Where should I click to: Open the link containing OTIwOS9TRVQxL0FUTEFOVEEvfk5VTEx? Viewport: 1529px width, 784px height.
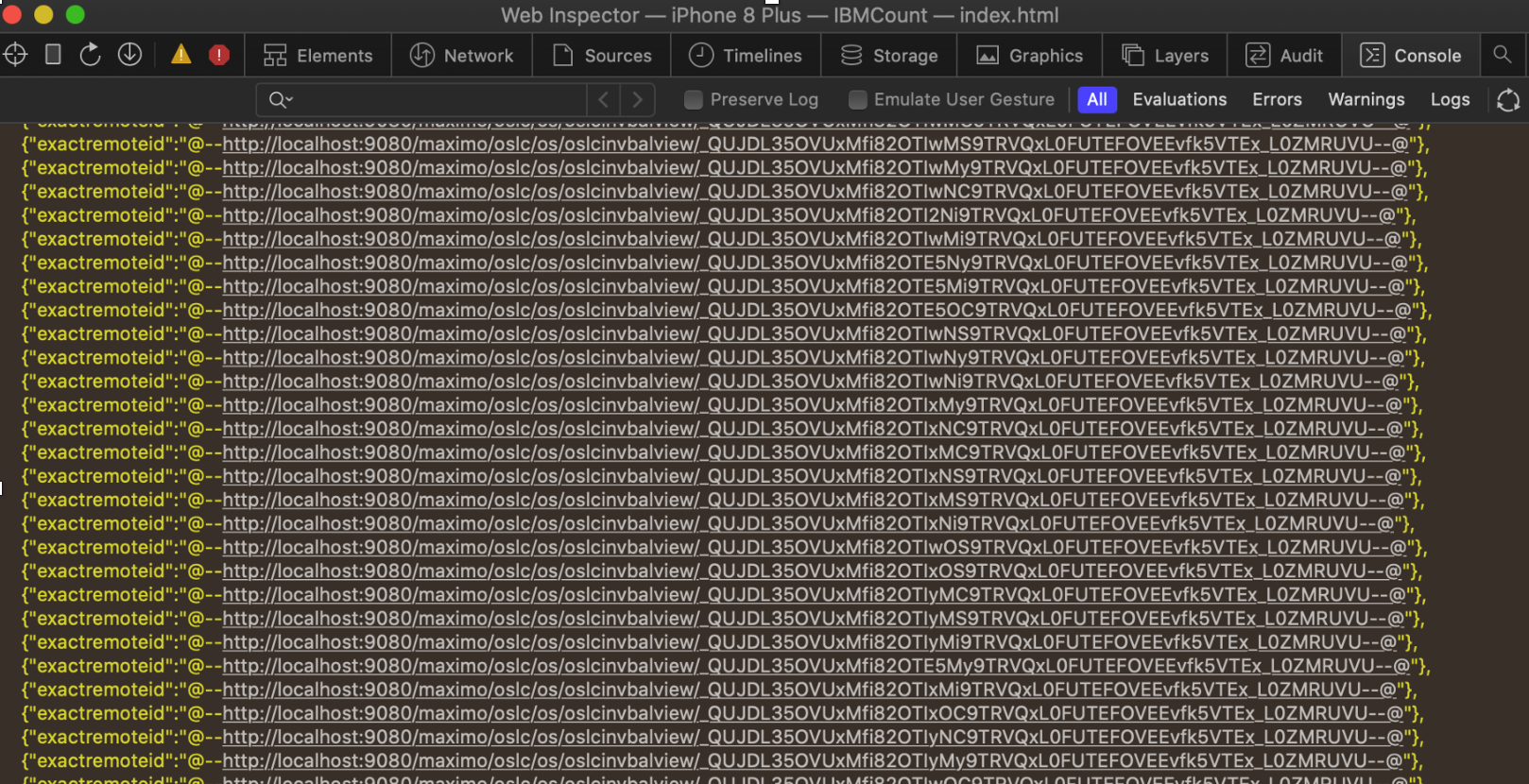coord(814,547)
